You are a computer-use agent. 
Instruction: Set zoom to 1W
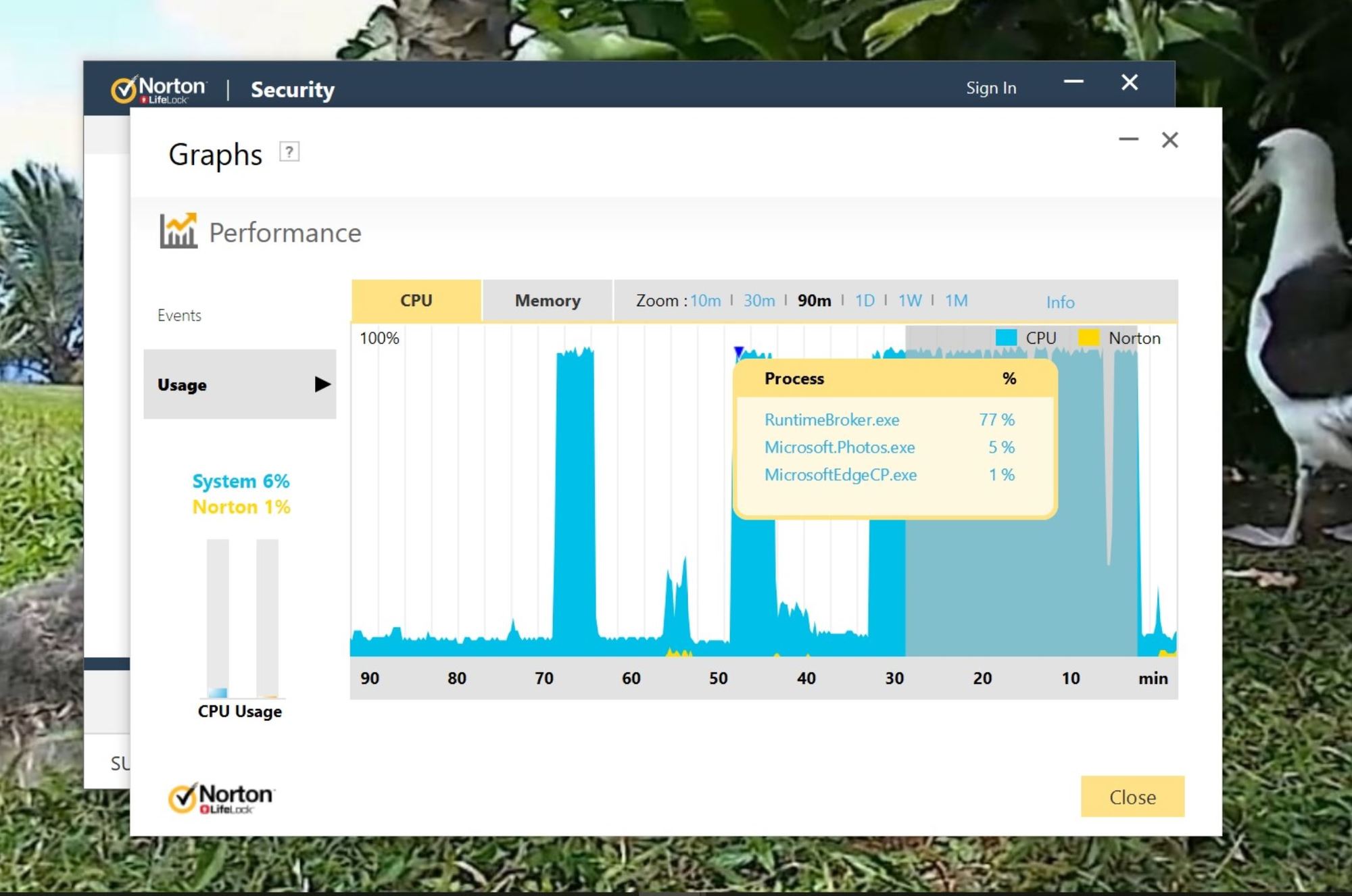click(910, 301)
